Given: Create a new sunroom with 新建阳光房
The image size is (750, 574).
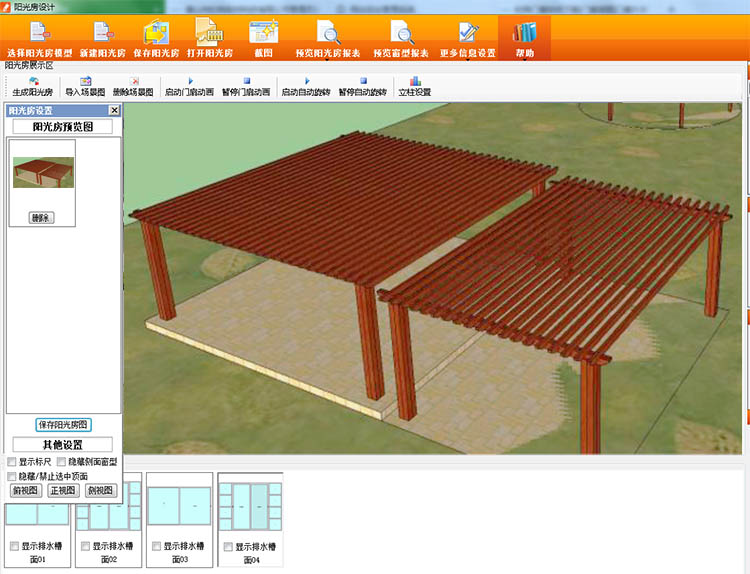Looking at the screenshot, I should click(x=103, y=39).
